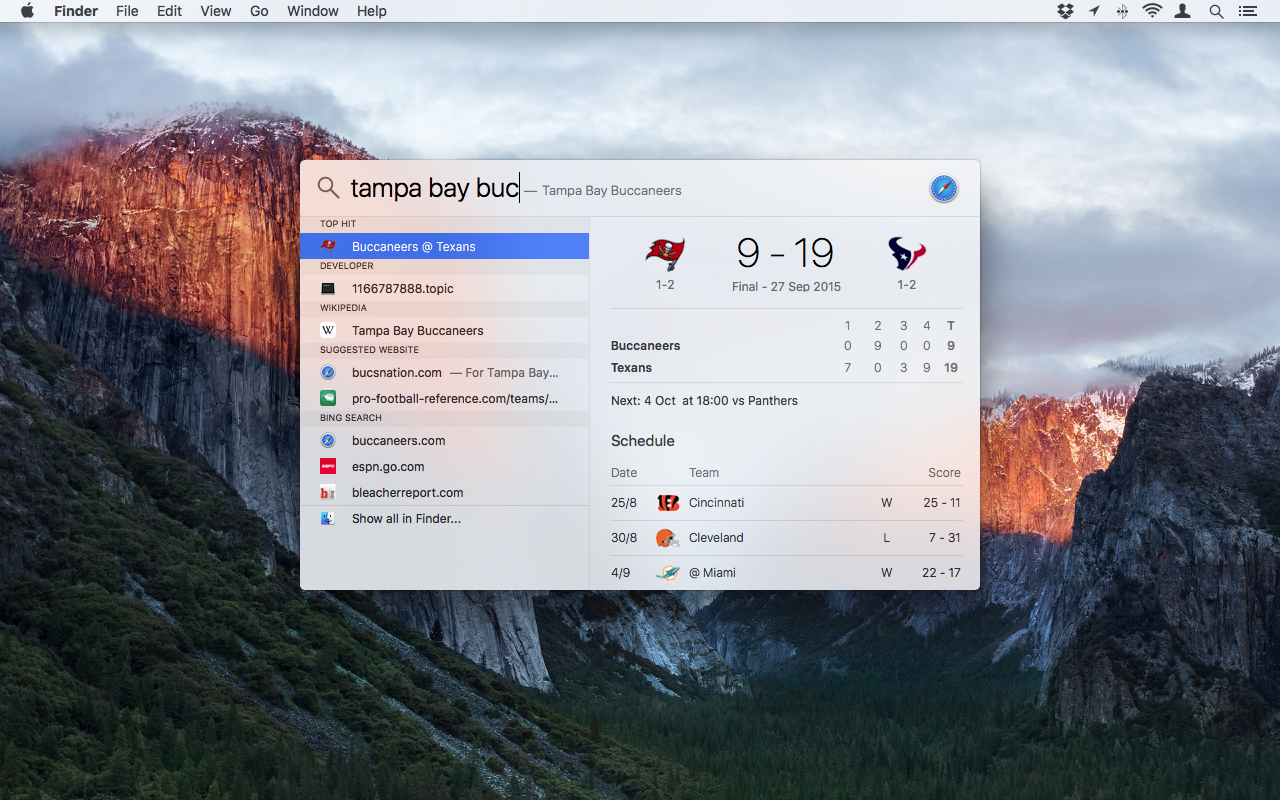
Task: Click the Wikipedia W icon
Action: click(x=328, y=330)
